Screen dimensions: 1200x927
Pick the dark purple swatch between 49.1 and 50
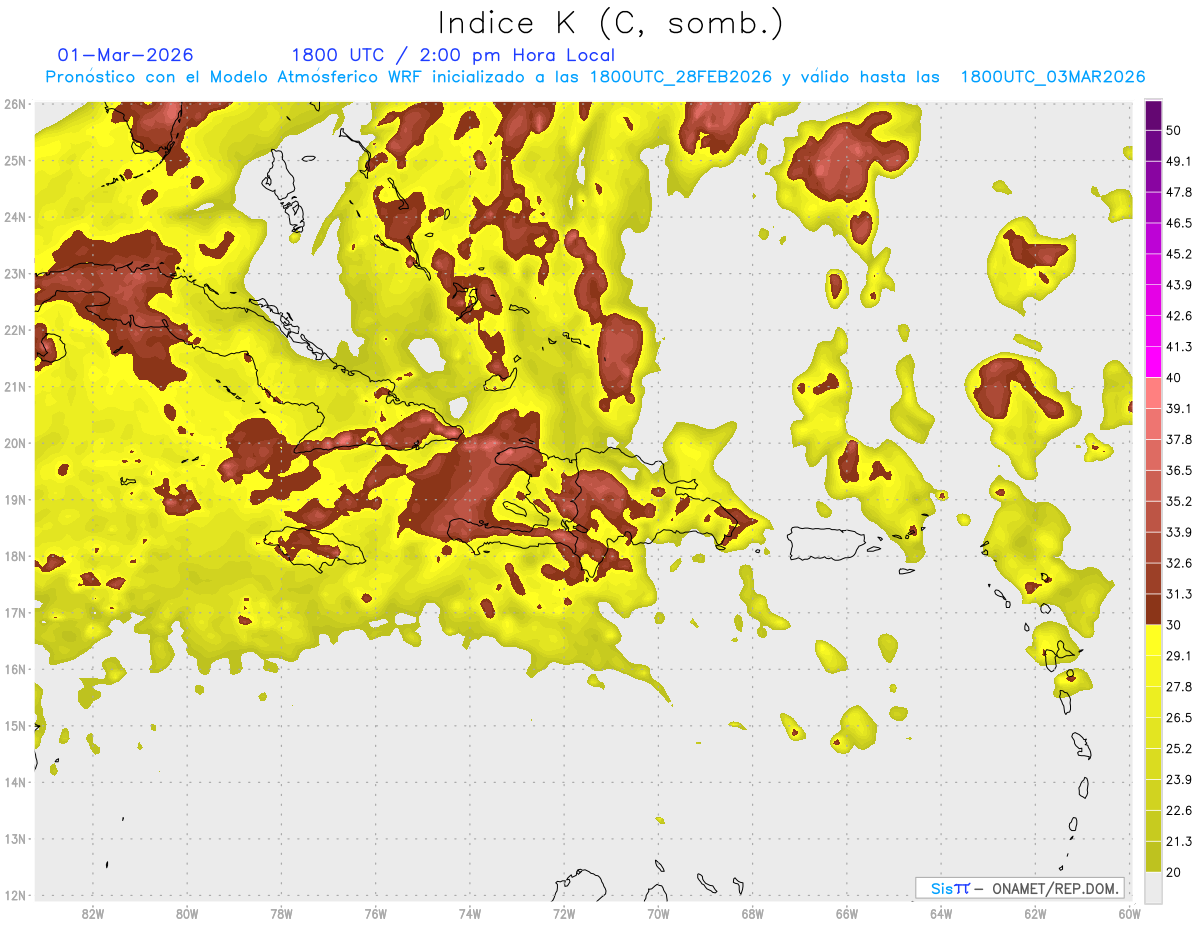[x=1153, y=145]
